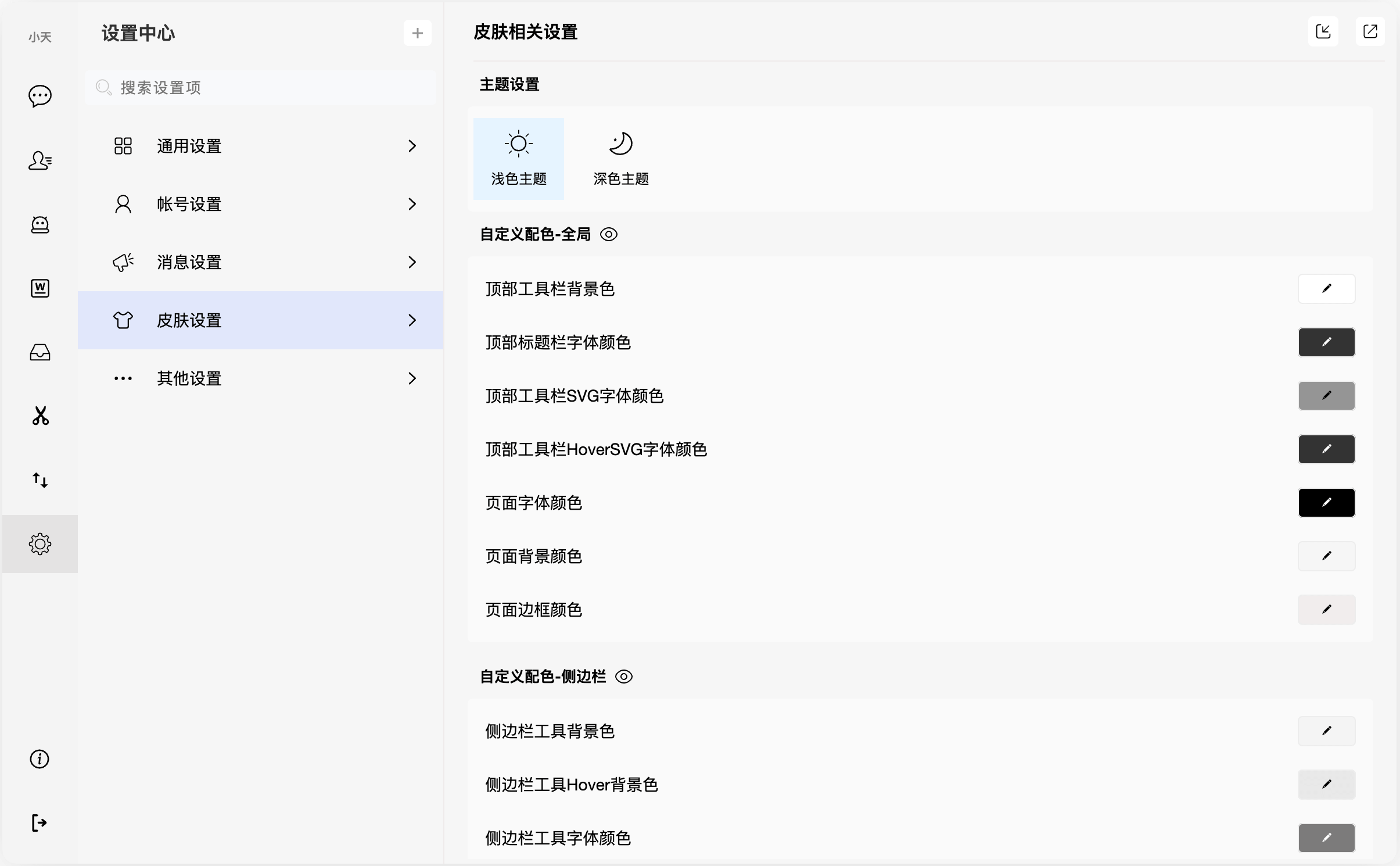Click the 搜索设置项 search field

click(x=261, y=88)
